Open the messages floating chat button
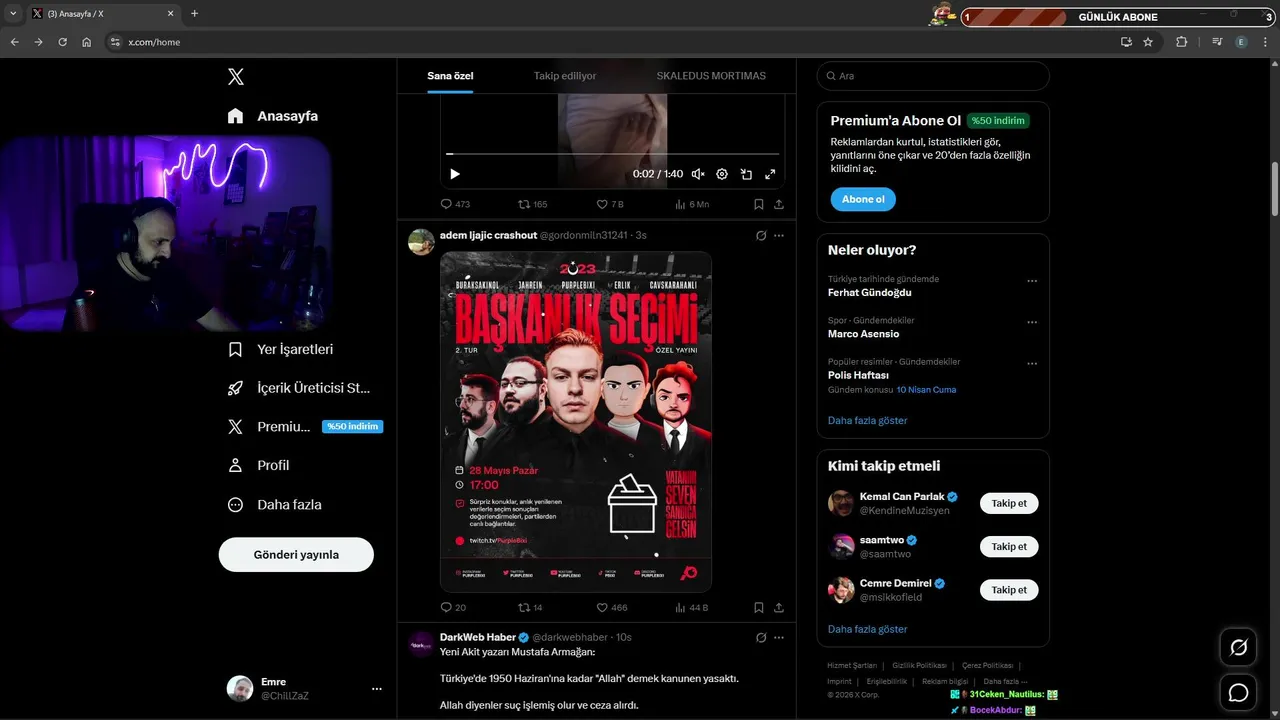Image resolution: width=1280 pixels, height=720 pixels. (1238, 692)
